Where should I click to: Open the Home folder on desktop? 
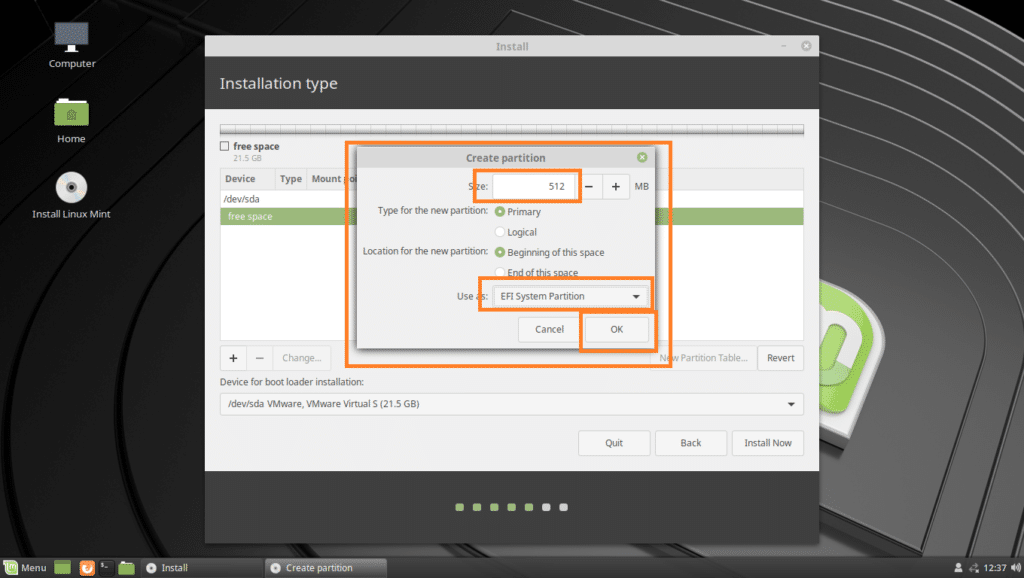(x=70, y=115)
